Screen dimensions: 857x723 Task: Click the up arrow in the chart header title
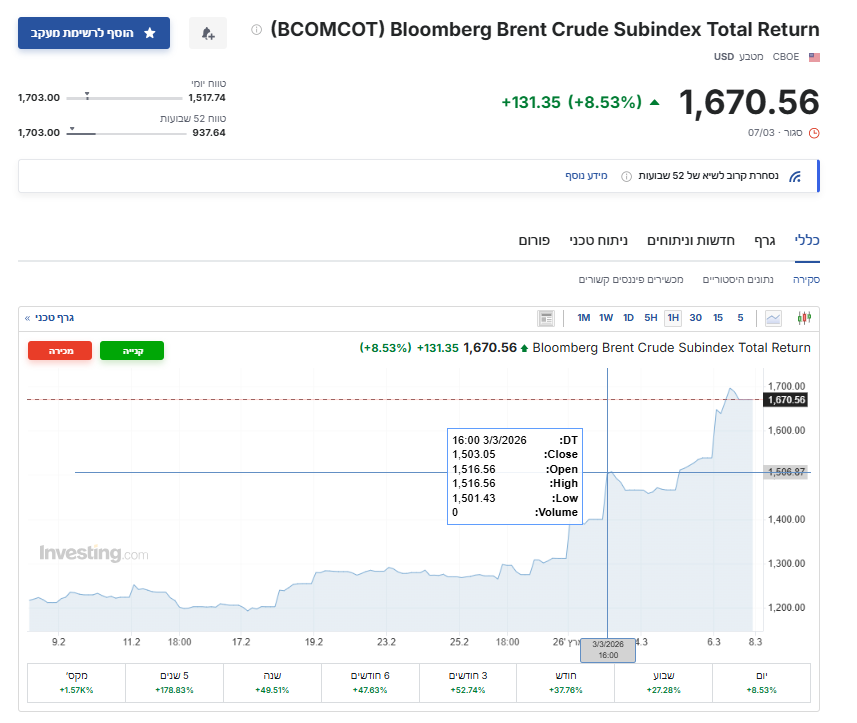525,348
